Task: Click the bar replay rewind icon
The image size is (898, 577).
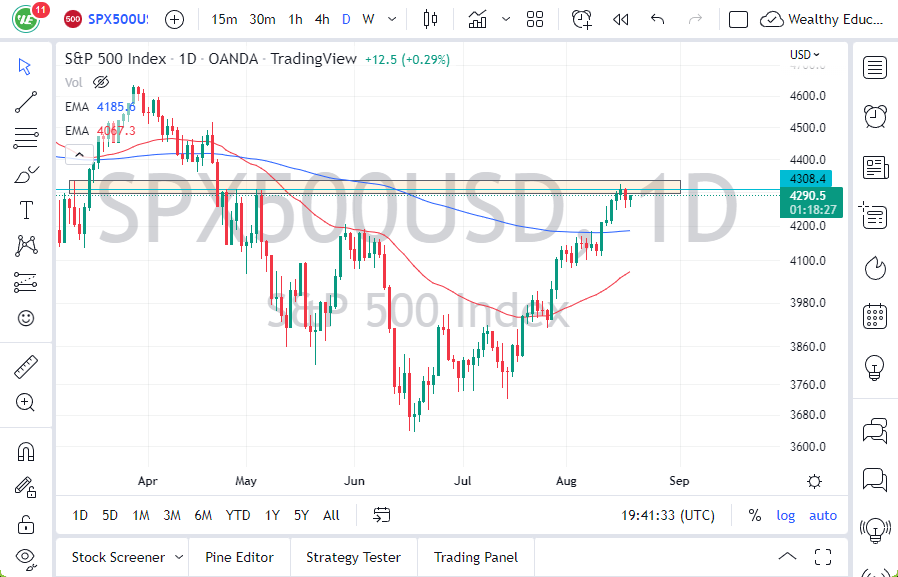Action: pos(621,19)
